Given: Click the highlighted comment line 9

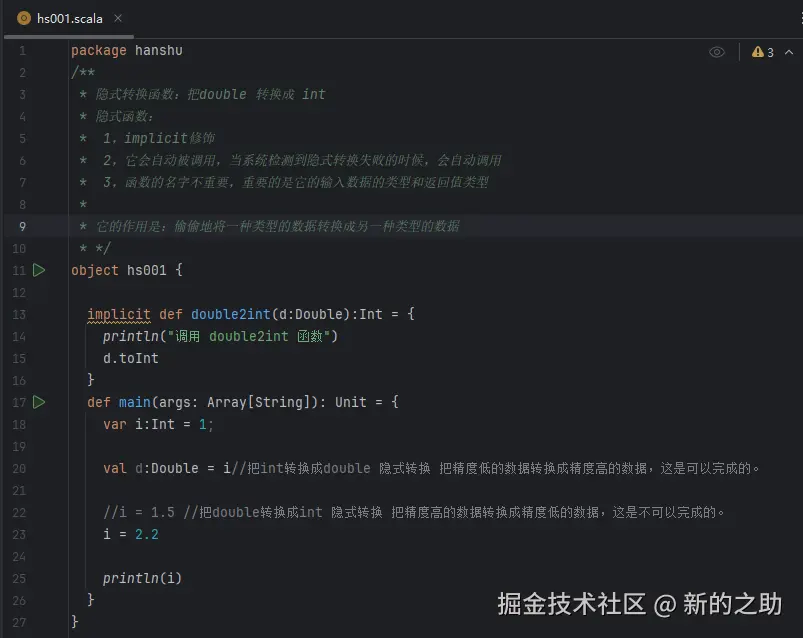Looking at the screenshot, I should coord(270,225).
